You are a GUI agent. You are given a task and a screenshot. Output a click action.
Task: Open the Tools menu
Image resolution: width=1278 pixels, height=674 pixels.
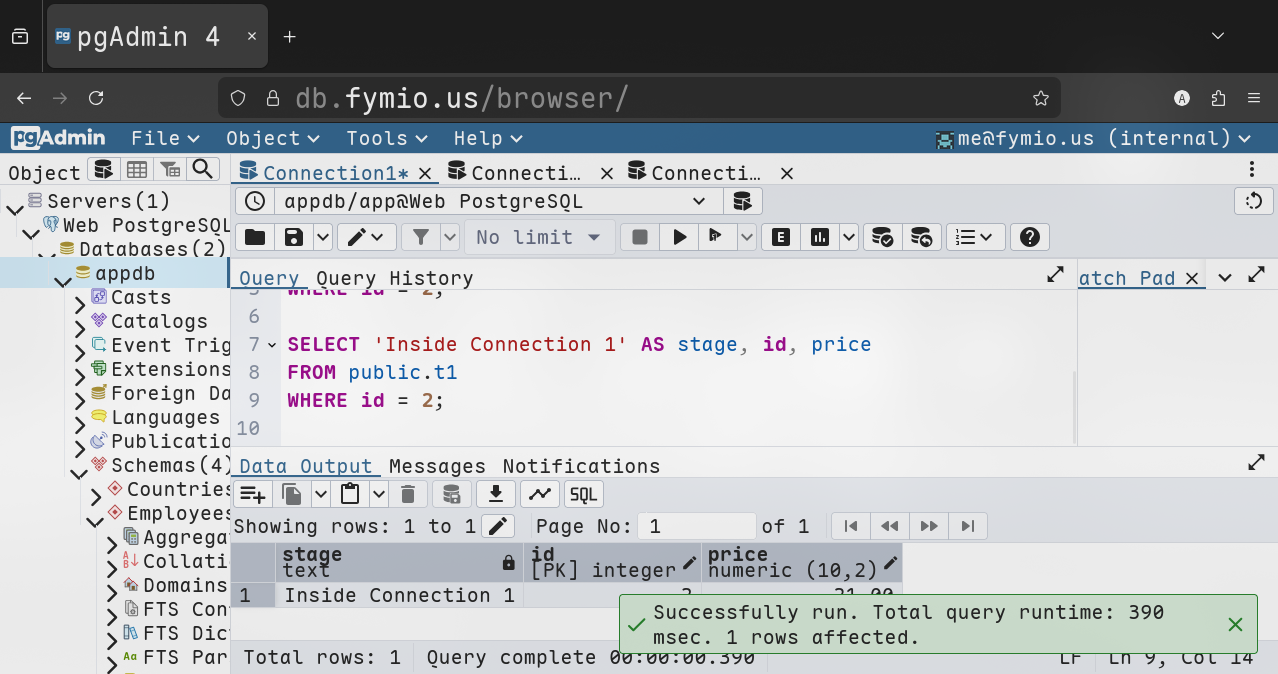tap(386, 138)
